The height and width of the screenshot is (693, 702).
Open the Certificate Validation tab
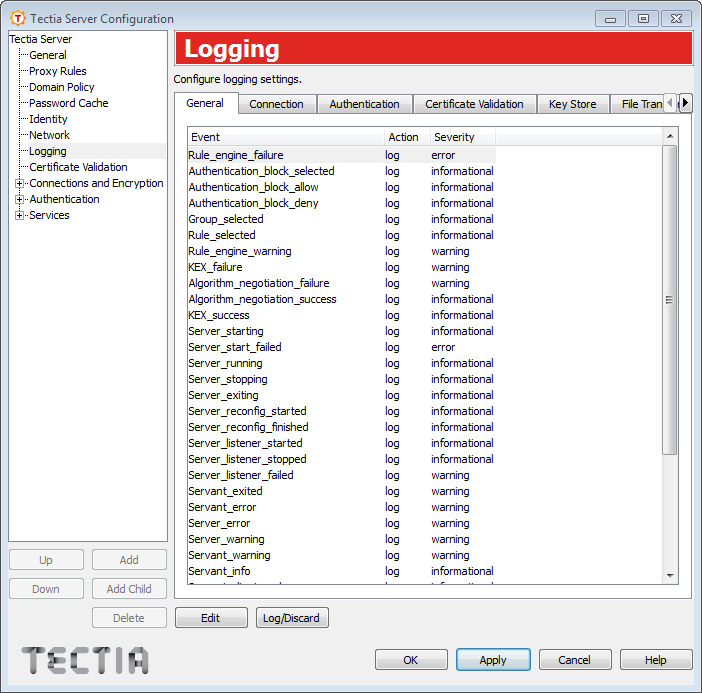[x=474, y=104]
